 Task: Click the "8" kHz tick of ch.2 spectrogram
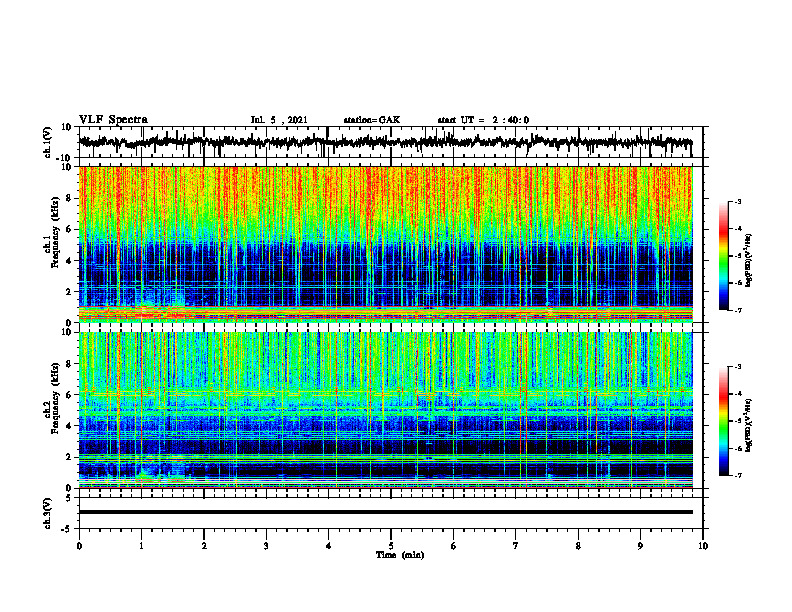point(70,364)
